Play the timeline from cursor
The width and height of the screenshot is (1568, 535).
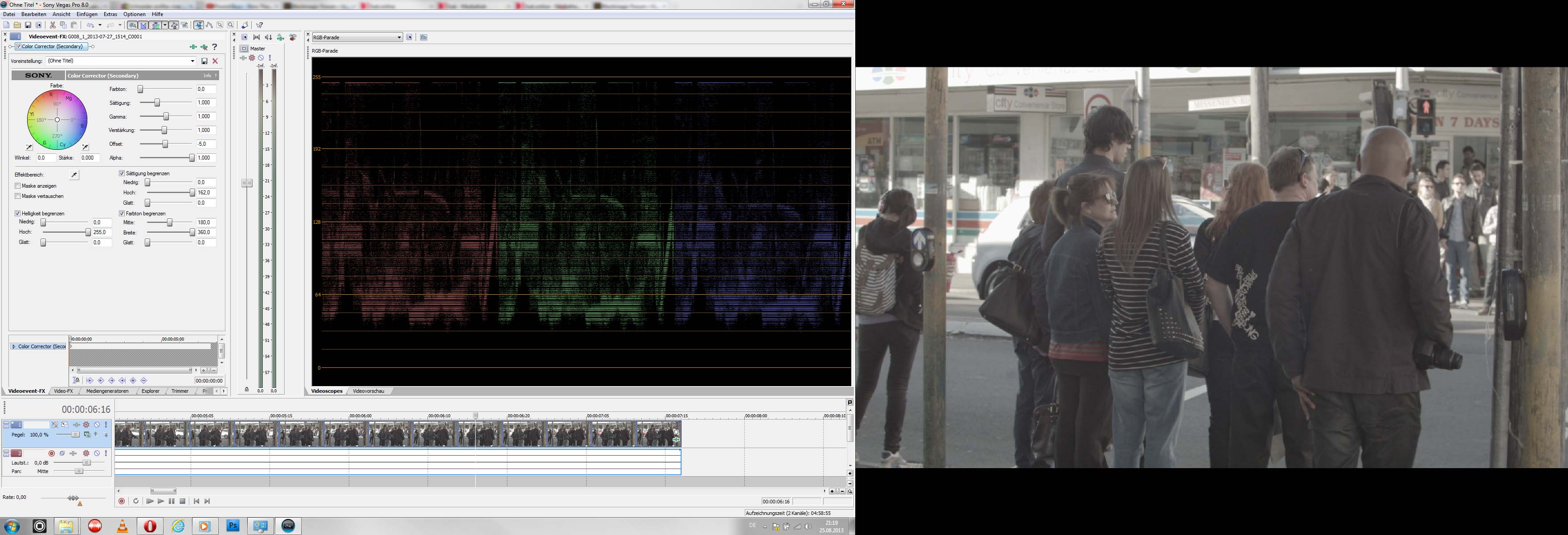(161, 501)
